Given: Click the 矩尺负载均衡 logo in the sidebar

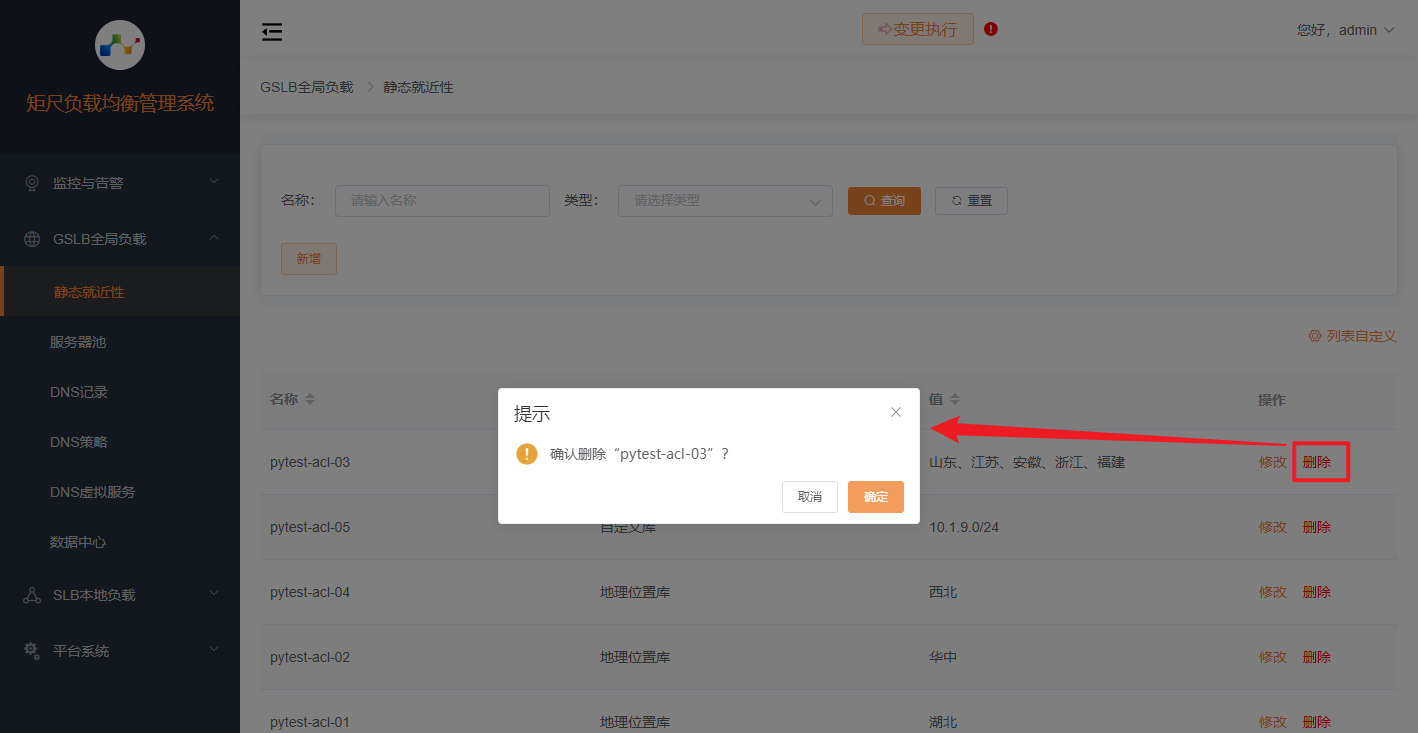Looking at the screenshot, I should click(119, 45).
